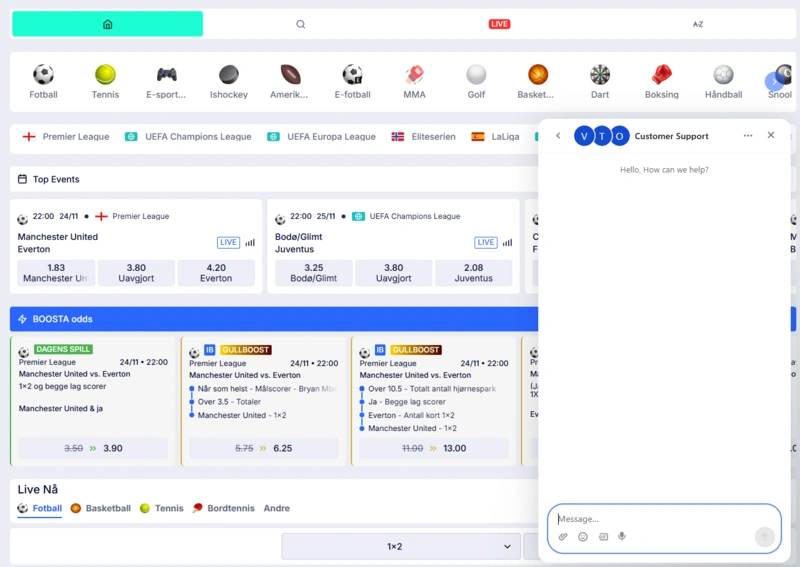Click the chat Message input field
800x567 pixels.
coord(650,519)
